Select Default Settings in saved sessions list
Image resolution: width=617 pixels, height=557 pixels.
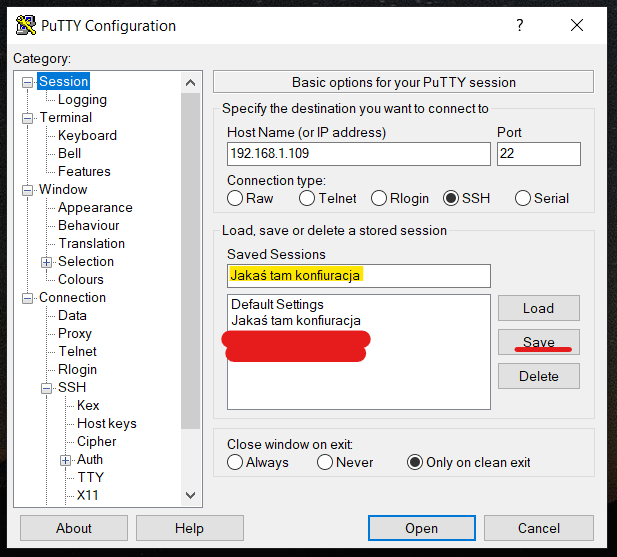277,304
